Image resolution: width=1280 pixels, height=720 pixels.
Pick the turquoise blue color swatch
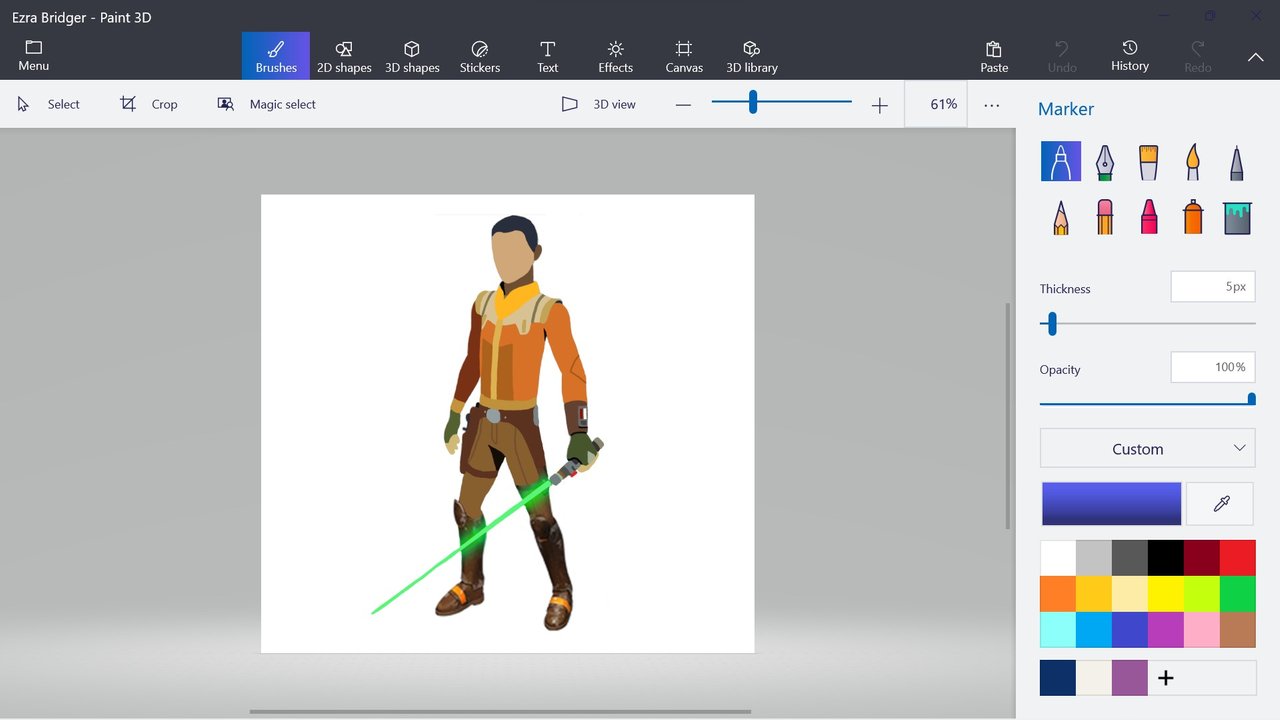coord(1094,630)
